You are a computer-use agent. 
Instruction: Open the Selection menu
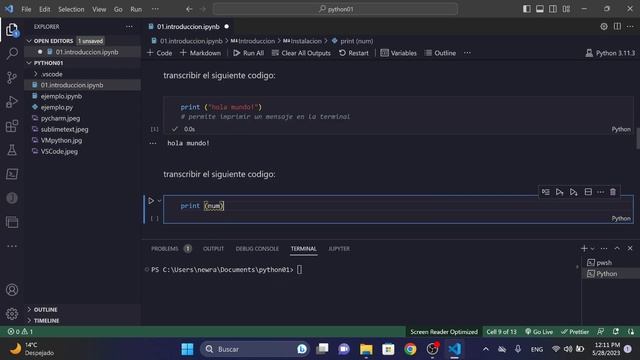(71, 9)
